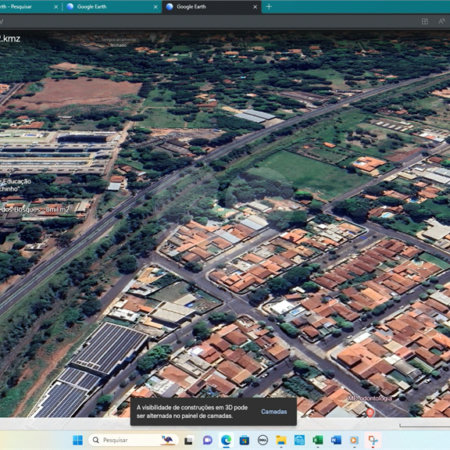The image size is (450, 450).
Task: Click the split screen icon in address bar
Action: tap(425, 21)
